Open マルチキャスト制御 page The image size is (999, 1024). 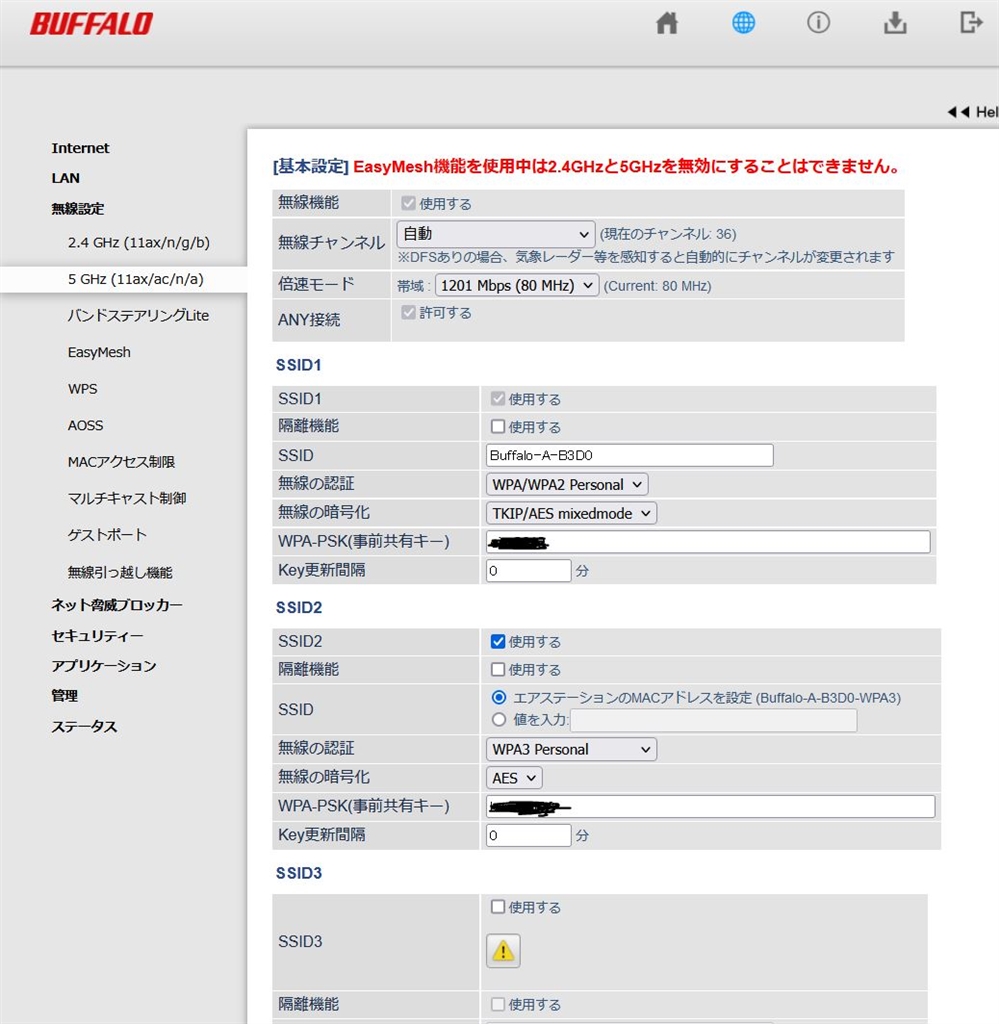click(x=127, y=498)
